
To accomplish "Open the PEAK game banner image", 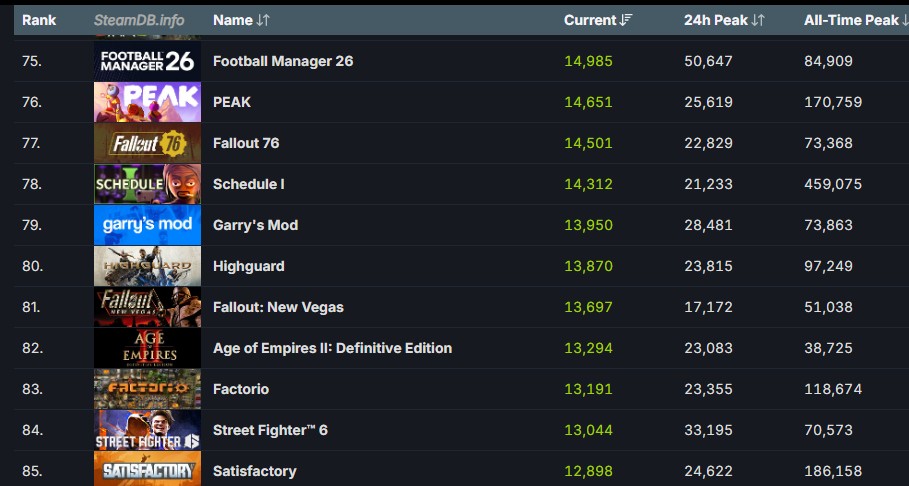I will (x=147, y=102).
